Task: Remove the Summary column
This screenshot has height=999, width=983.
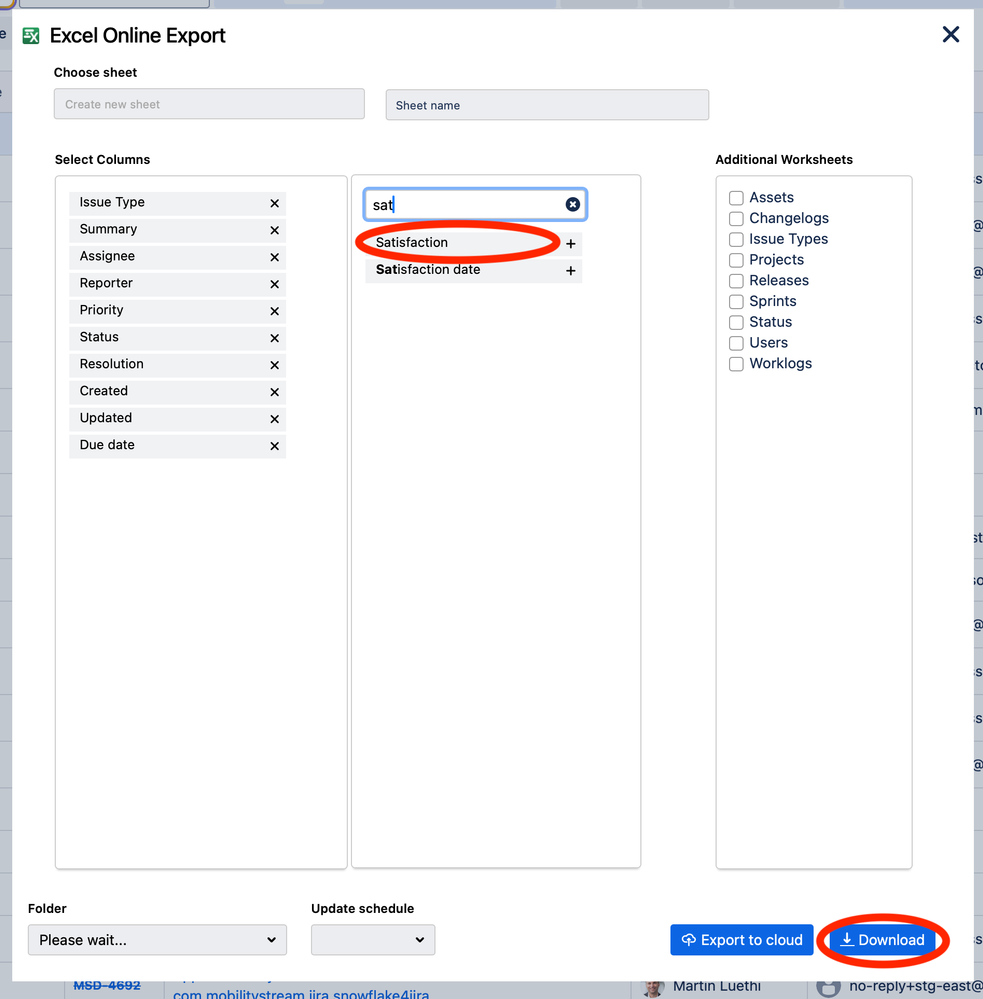Action: coord(275,230)
